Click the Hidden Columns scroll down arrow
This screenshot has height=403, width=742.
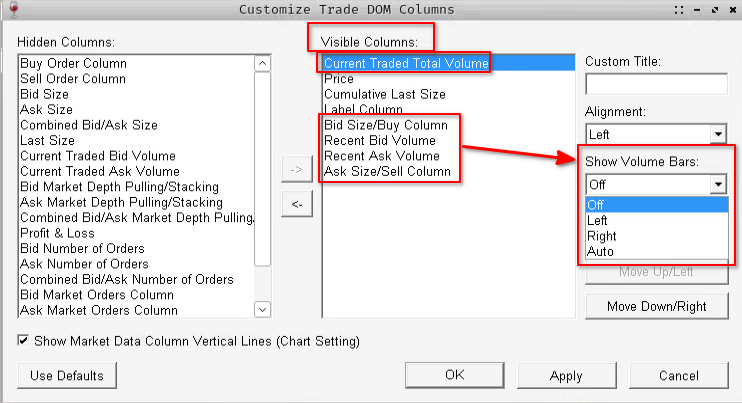263,310
